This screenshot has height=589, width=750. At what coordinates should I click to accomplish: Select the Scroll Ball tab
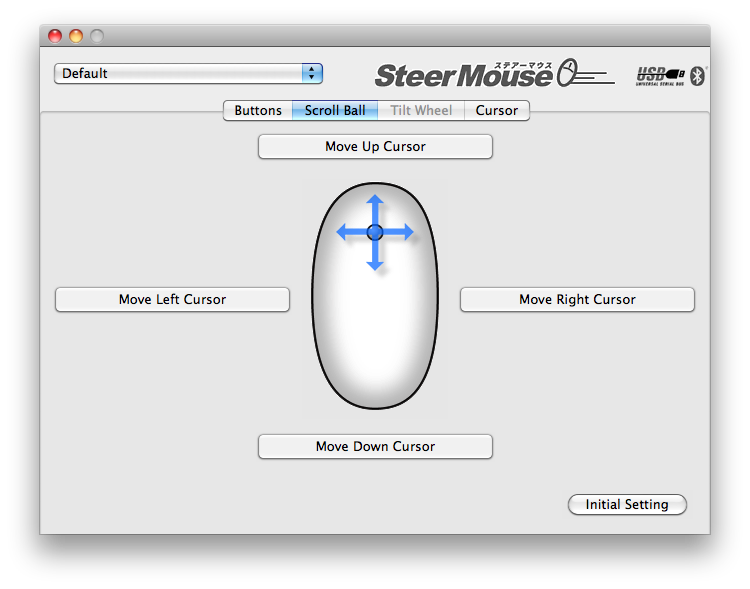335,111
